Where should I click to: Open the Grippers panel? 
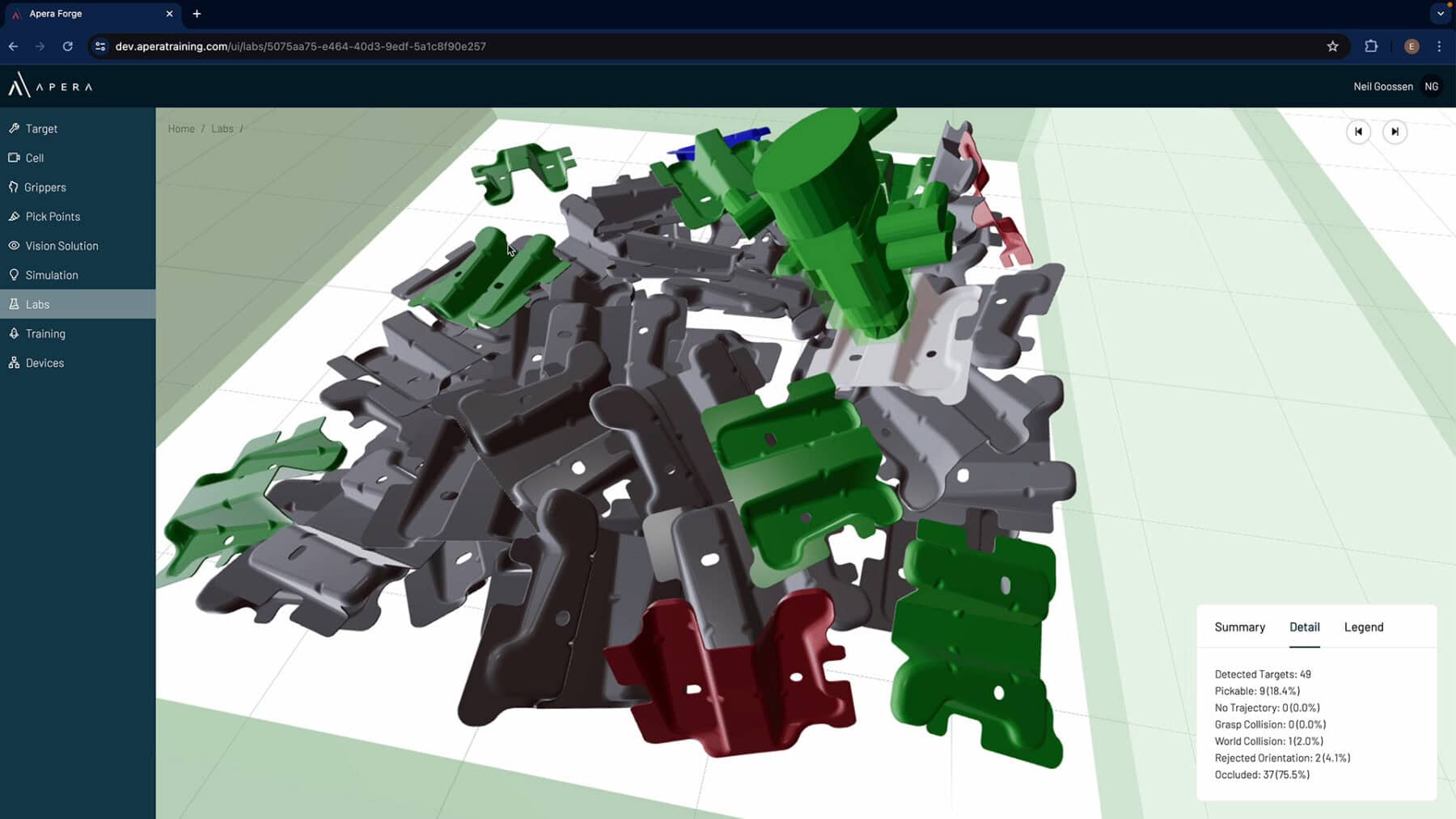tap(46, 187)
